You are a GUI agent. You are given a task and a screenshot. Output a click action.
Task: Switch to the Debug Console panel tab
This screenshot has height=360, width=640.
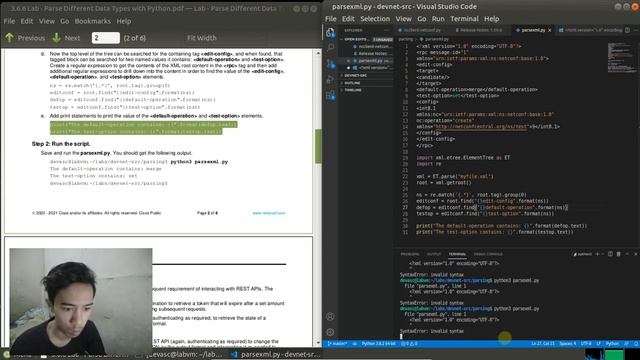pos(488,254)
